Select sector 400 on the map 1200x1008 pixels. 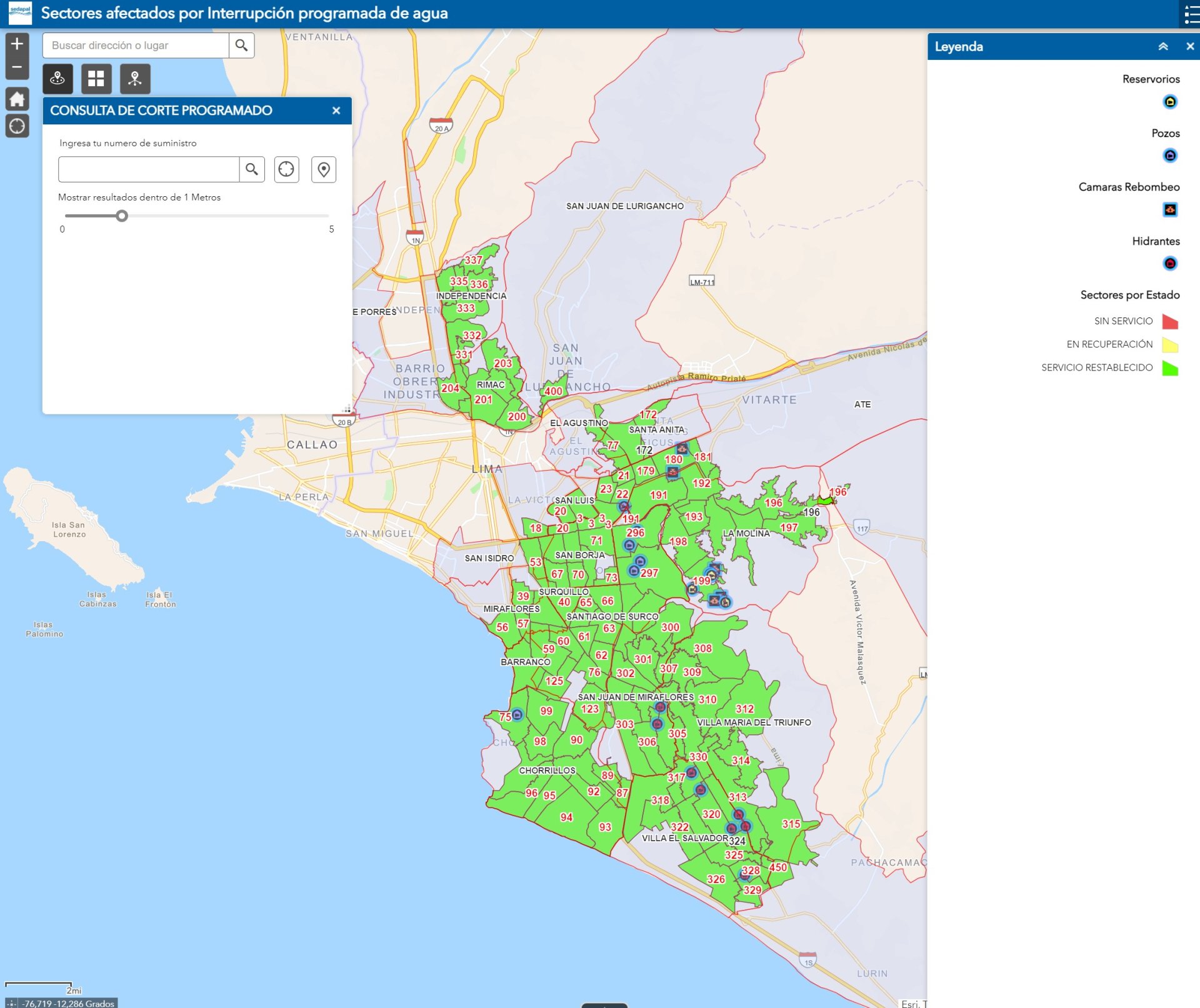tap(553, 392)
